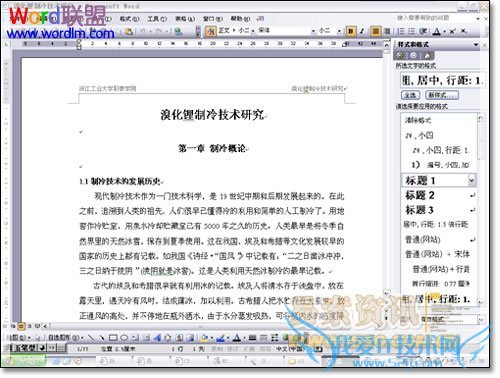Toggle Bold formatting in the toolbar

(350, 31)
